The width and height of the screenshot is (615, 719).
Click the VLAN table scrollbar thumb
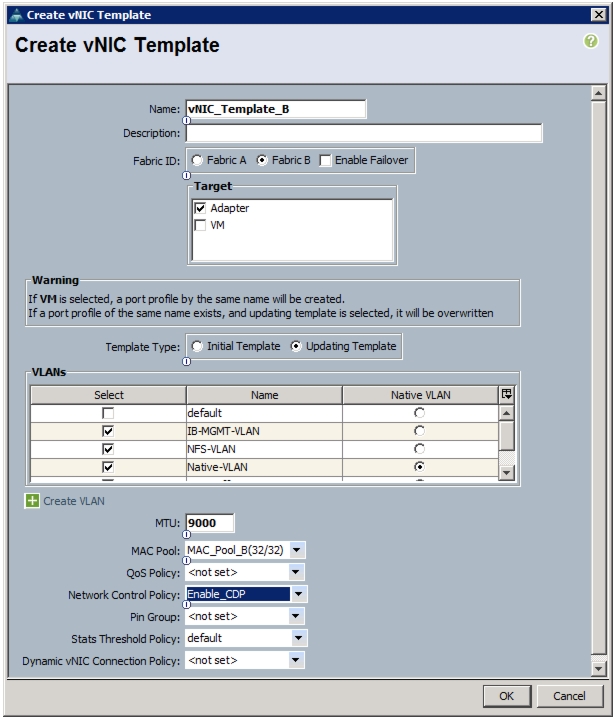click(x=506, y=436)
